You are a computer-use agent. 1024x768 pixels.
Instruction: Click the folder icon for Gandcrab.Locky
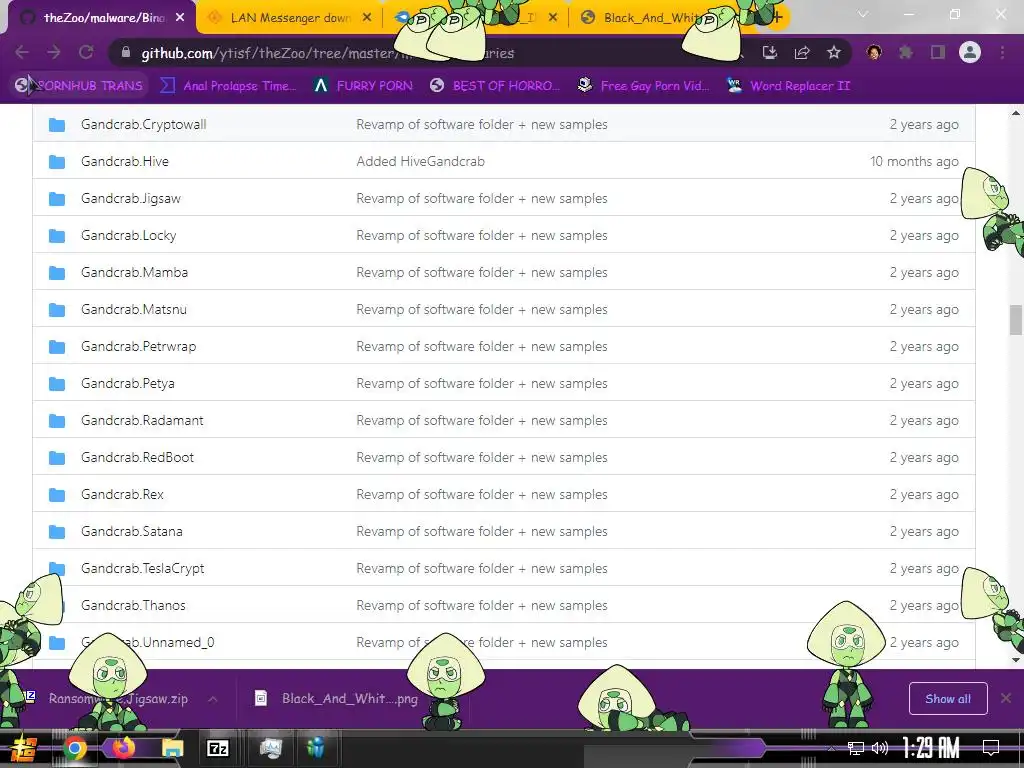point(57,236)
